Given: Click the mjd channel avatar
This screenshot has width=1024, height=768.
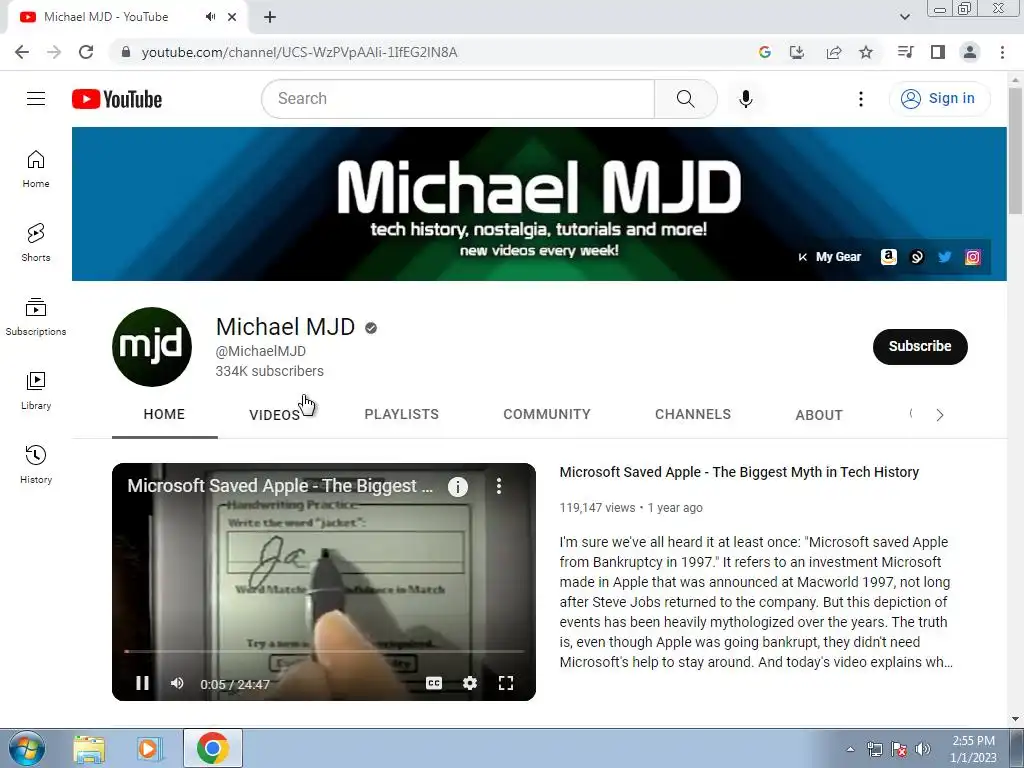Looking at the screenshot, I should click(x=152, y=347).
